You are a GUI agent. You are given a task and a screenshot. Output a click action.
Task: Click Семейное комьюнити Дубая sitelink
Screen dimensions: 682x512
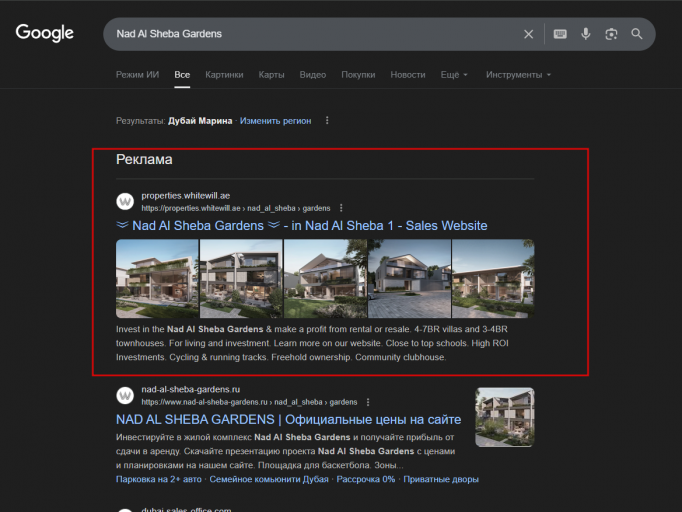(269, 479)
